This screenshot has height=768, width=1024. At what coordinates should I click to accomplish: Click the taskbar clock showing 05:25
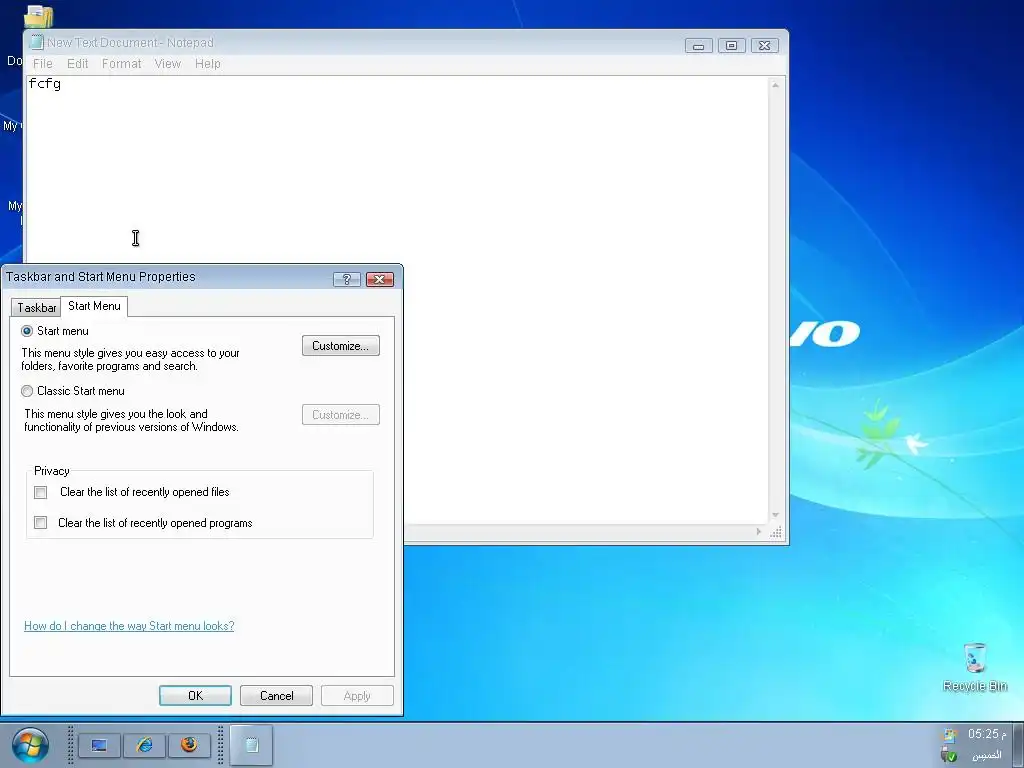tap(986, 734)
